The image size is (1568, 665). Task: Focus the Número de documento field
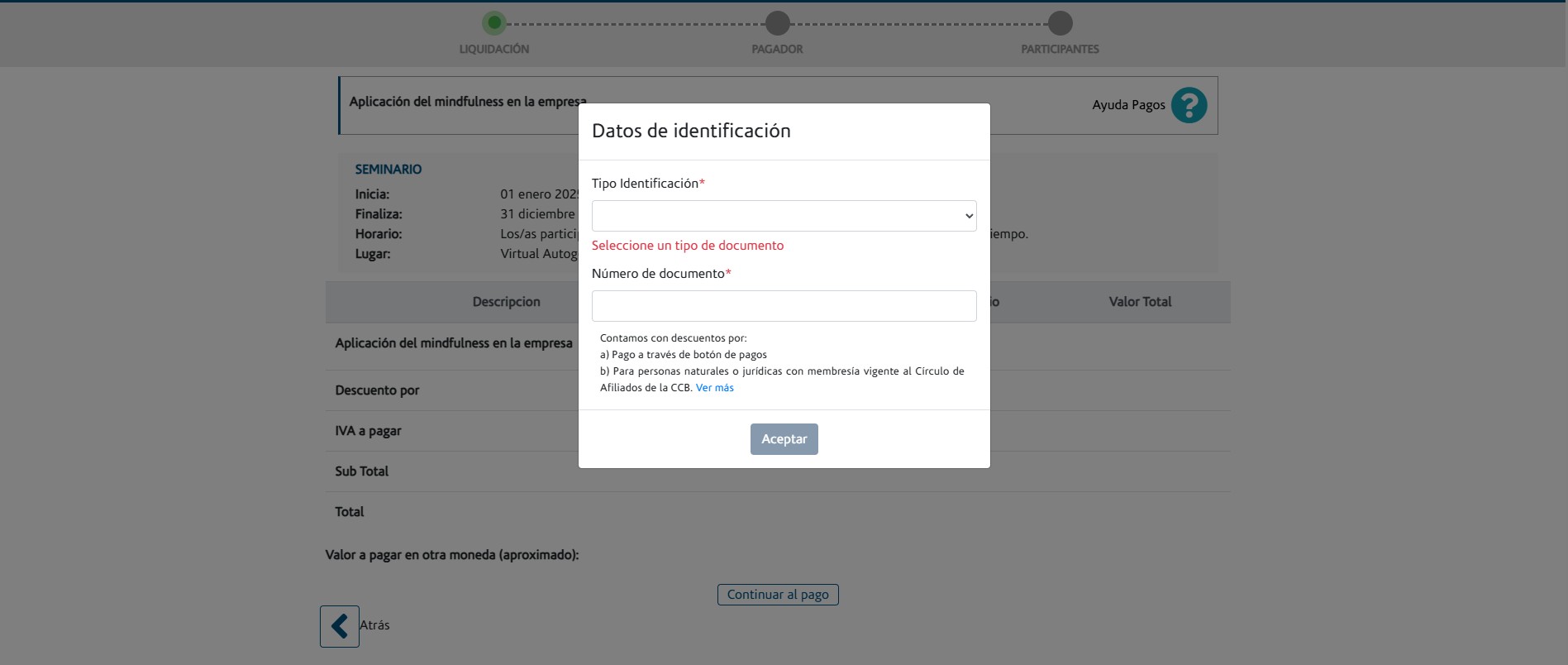(x=784, y=306)
